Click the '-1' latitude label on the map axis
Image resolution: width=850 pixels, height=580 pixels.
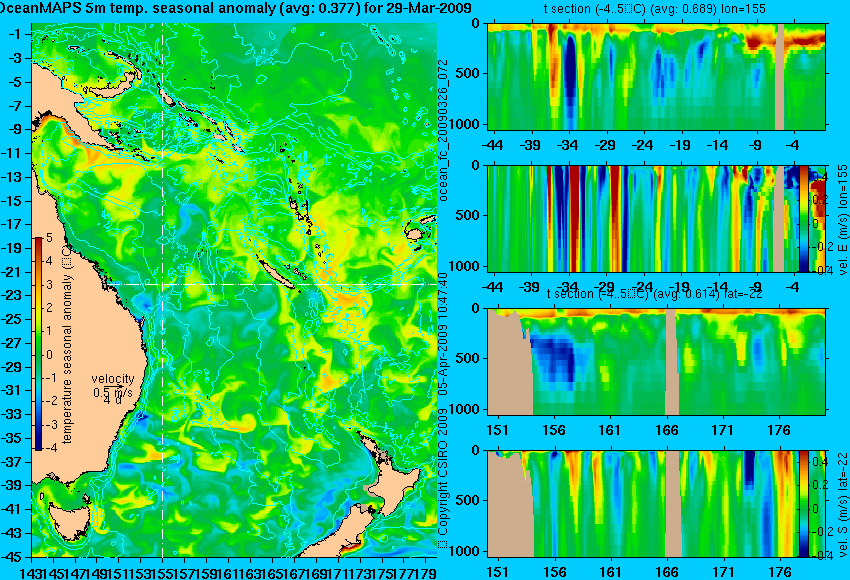click(x=15, y=34)
